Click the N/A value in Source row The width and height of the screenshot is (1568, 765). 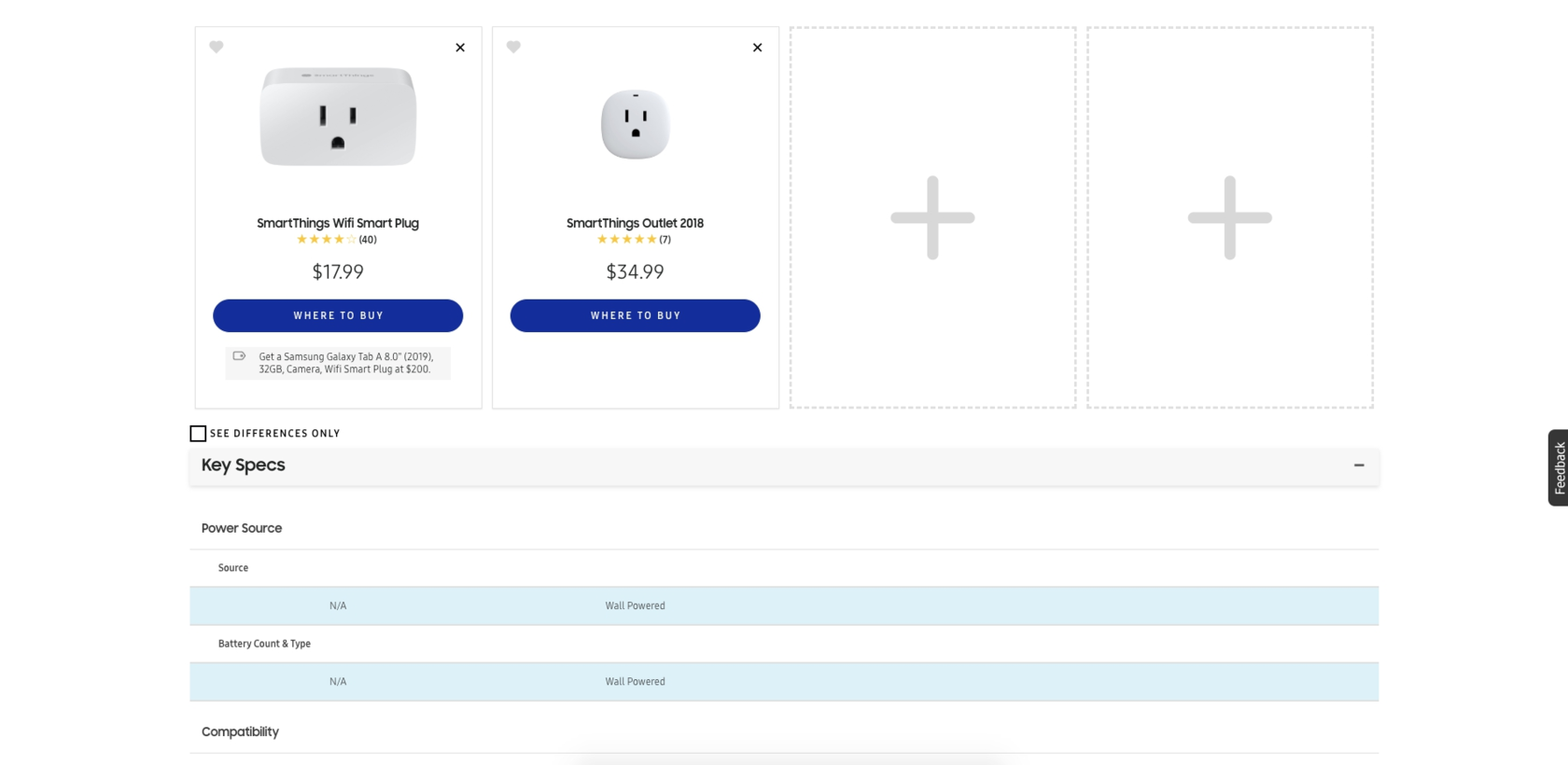pyautogui.click(x=338, y=605)
